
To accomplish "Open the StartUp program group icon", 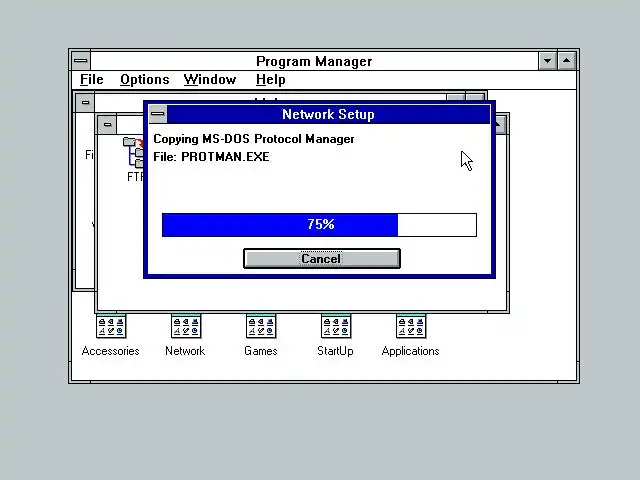I will (x=336, y=326).
